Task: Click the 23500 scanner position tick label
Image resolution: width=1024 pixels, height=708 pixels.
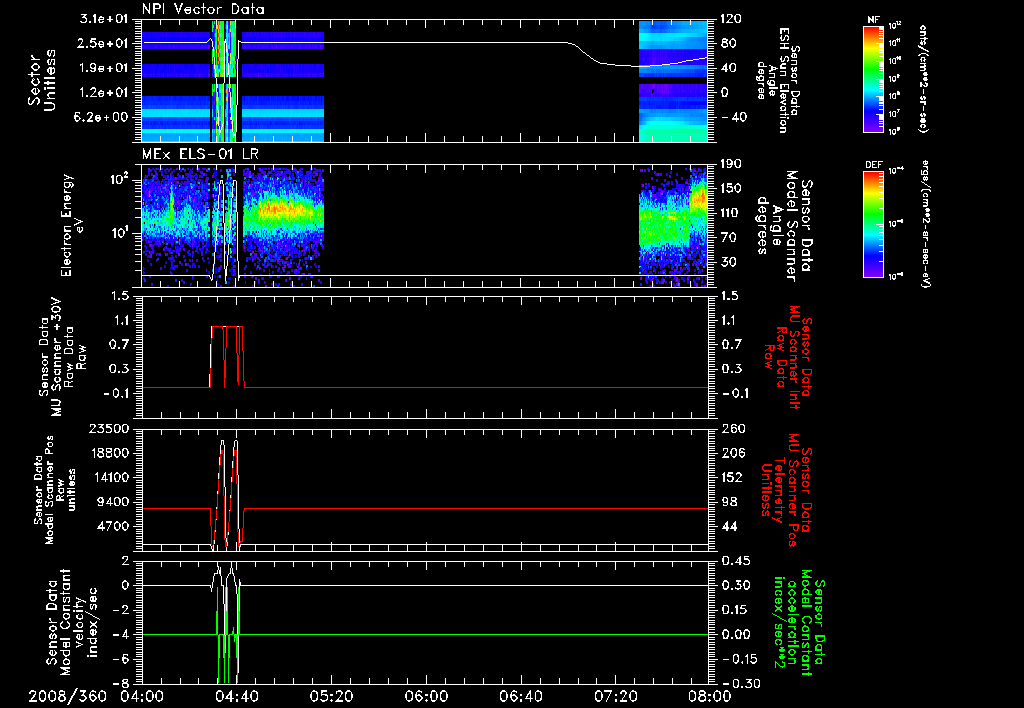Action: [110, 429]
